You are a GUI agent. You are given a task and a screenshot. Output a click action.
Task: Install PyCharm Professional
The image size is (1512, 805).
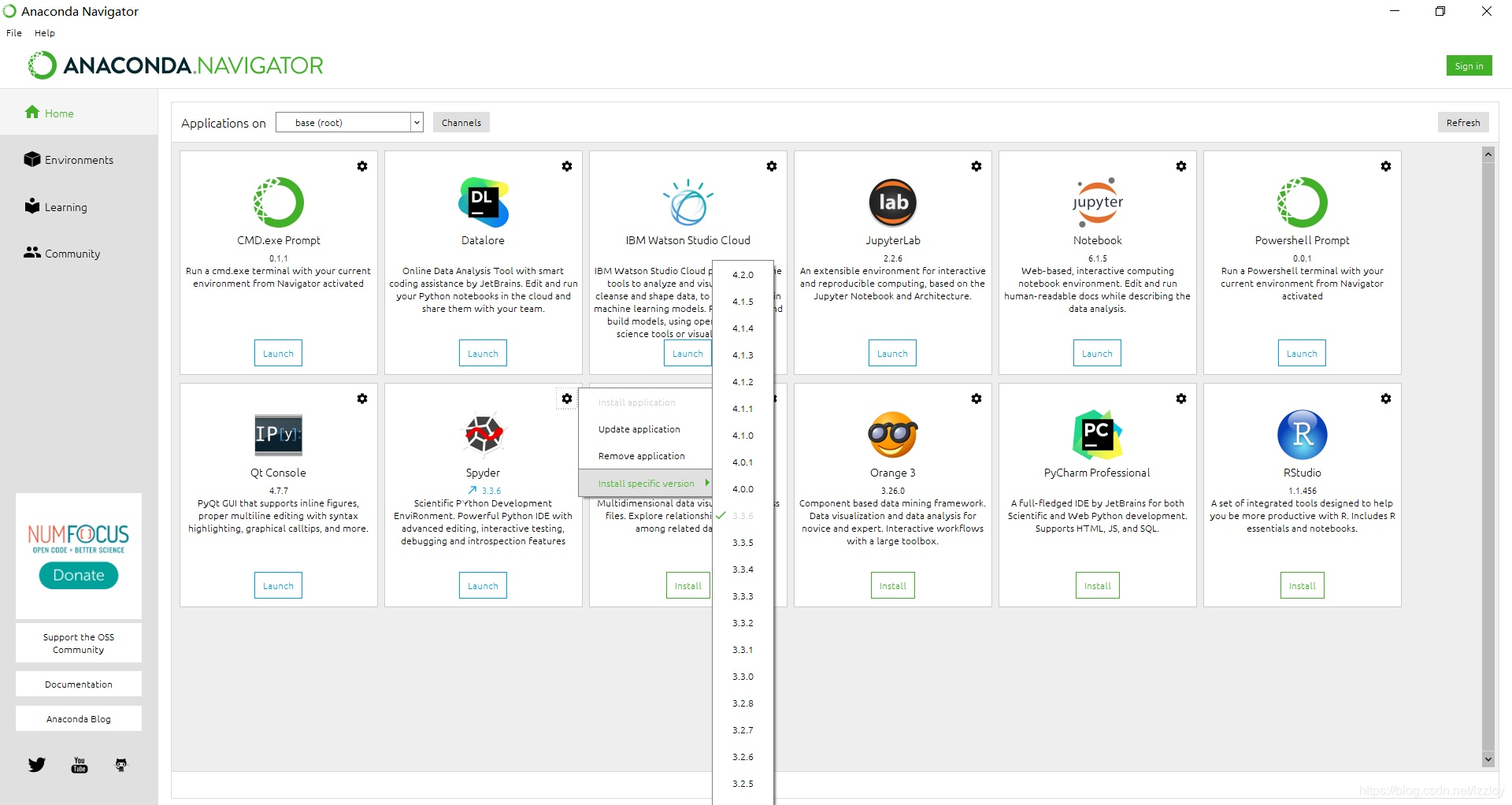pyautogui.click(x=1098, y=586)
